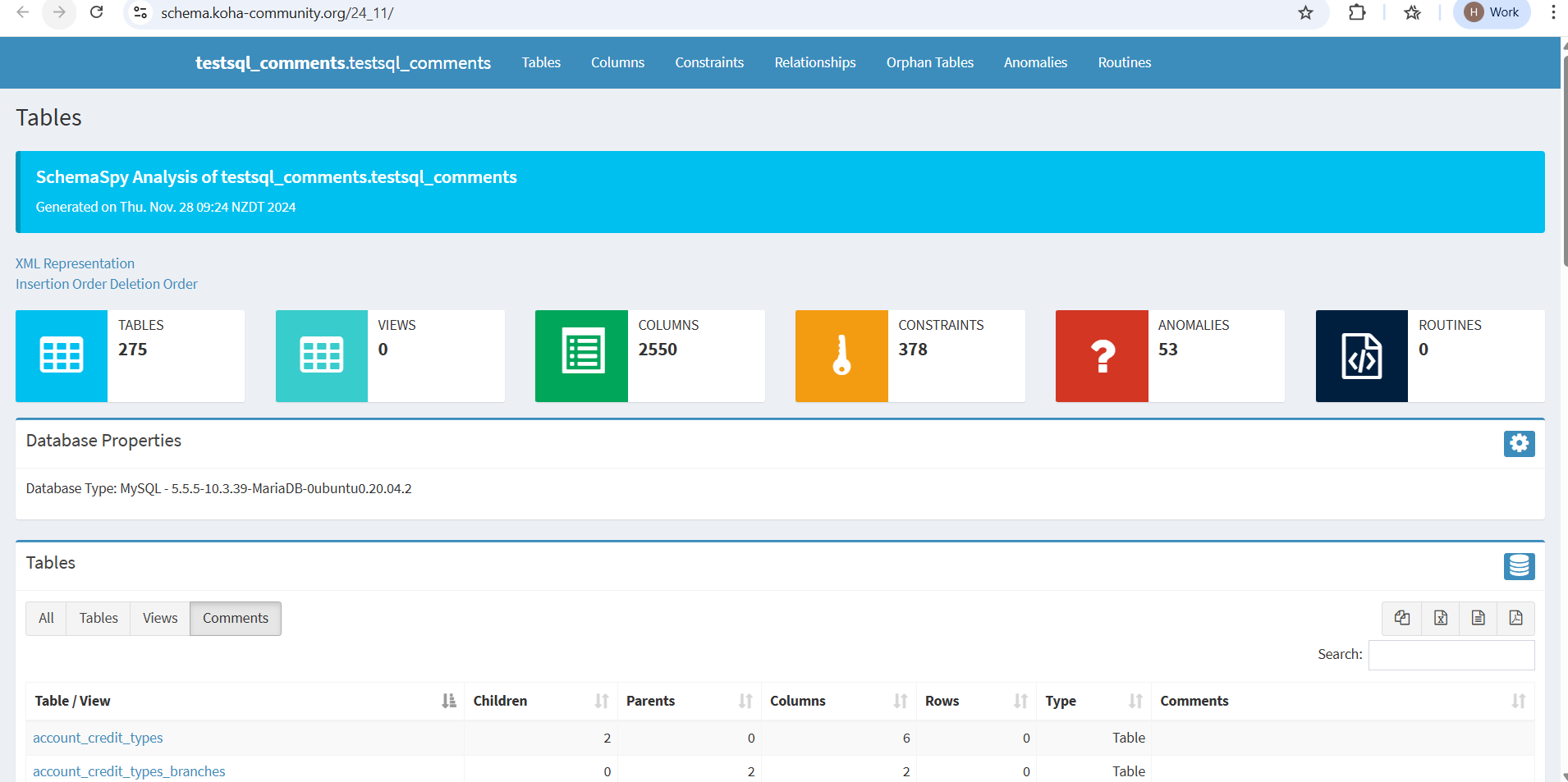Click the CSV document export icon
Viewport: 1568px width, 782px height.
pos(1478,618)
